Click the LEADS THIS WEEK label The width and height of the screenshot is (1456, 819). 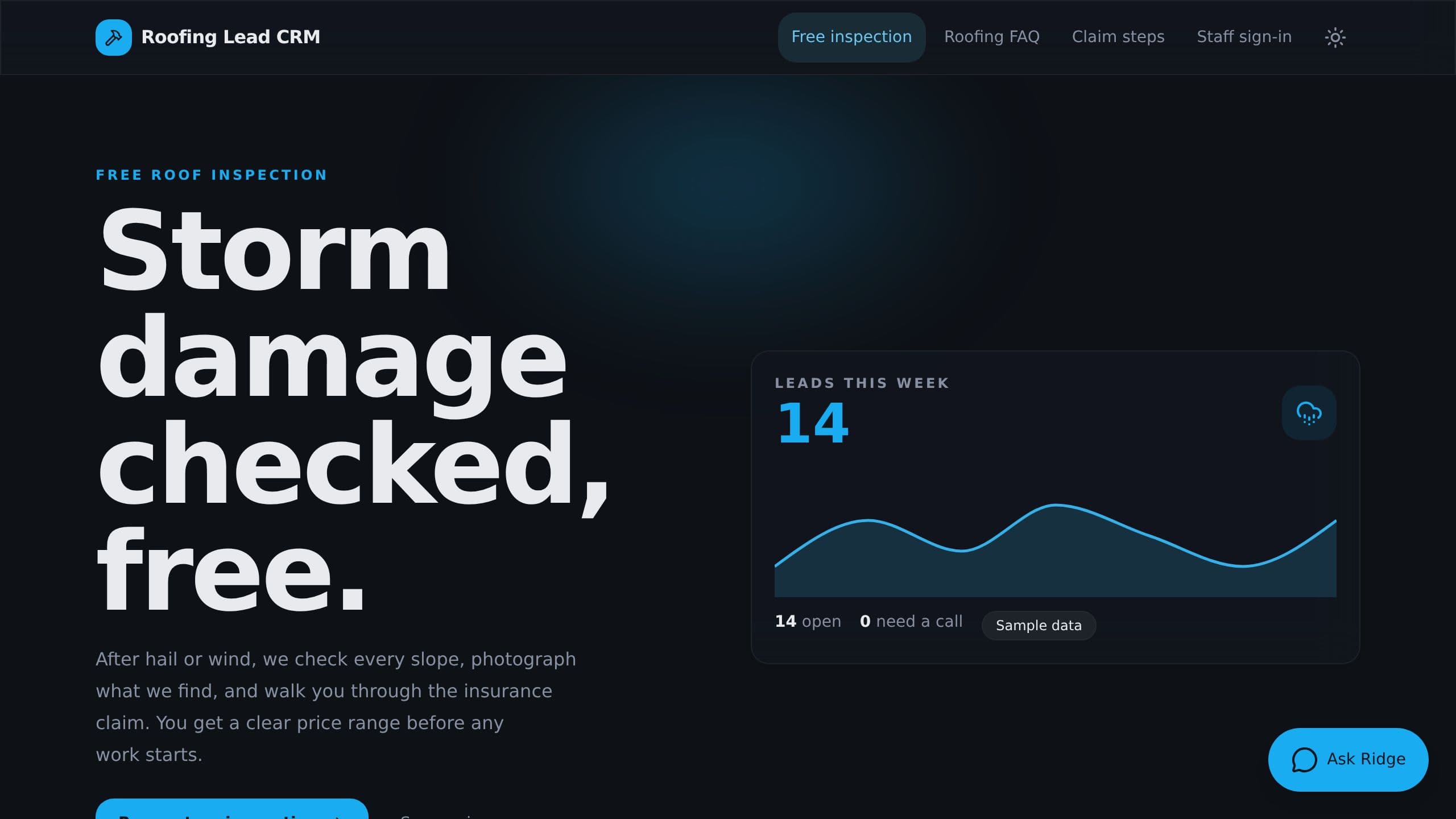point(862,383)
